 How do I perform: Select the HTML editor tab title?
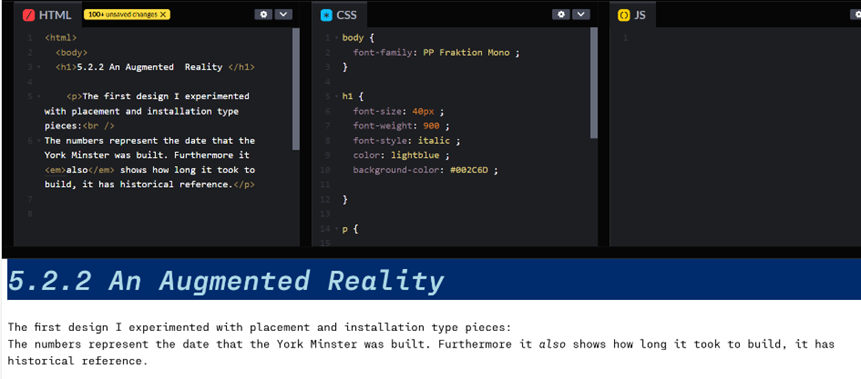(55, 15)
